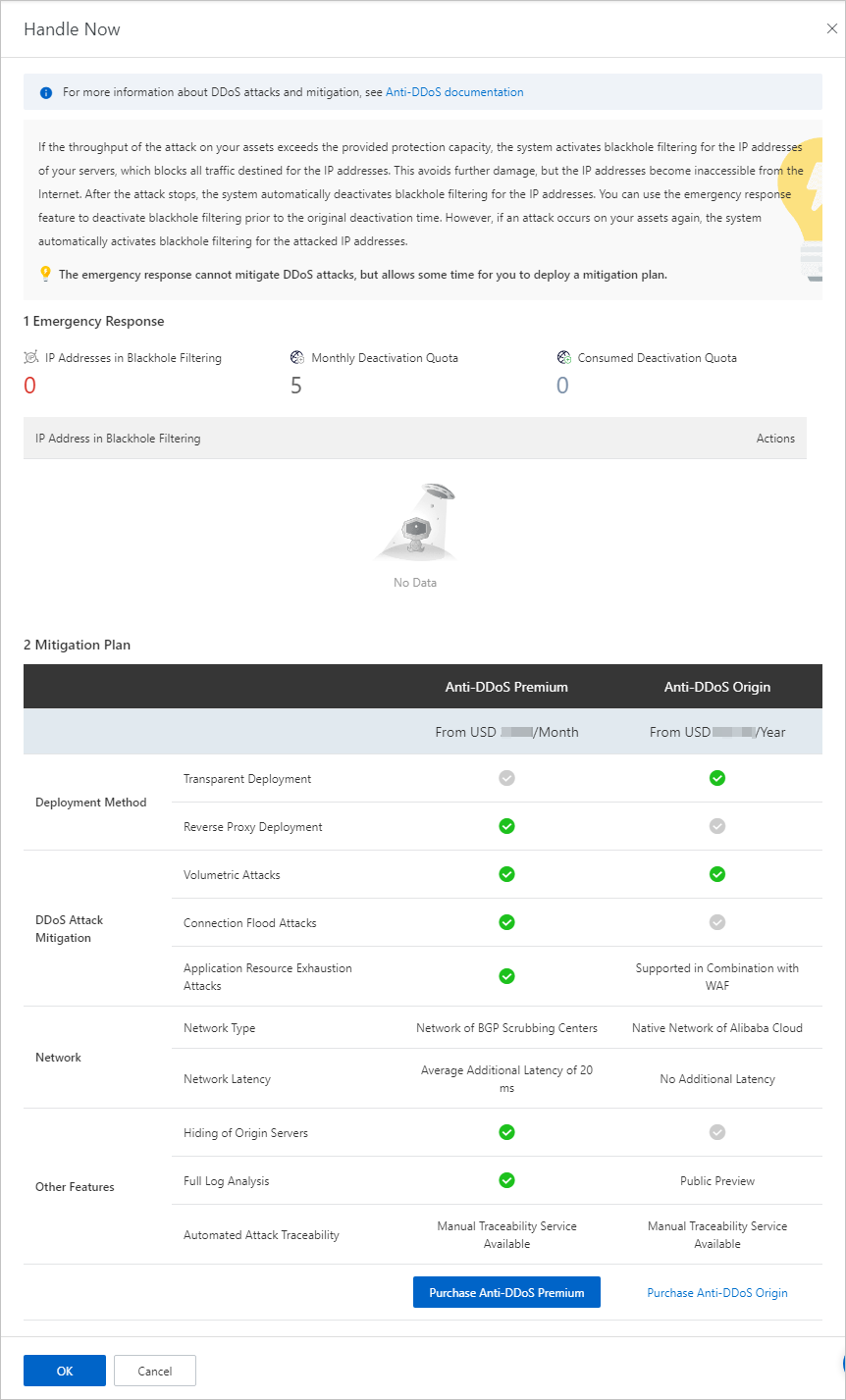Click the yellow lightbulb tip icon
846x1400 pixels.
[45, 274]
